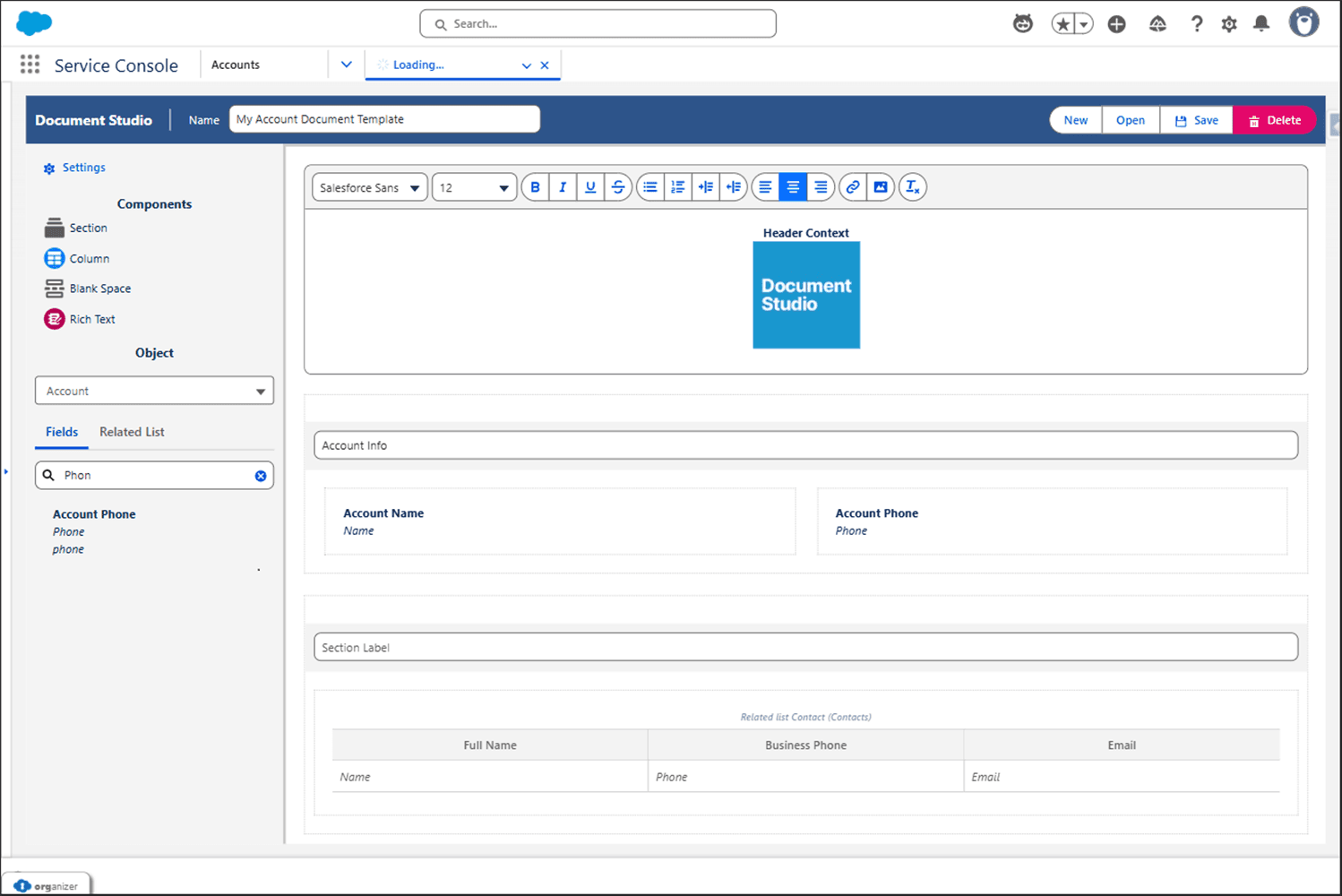Edit the Section Label field
The width and height of the screenshot is (1342, 896).
click(805, 647)
